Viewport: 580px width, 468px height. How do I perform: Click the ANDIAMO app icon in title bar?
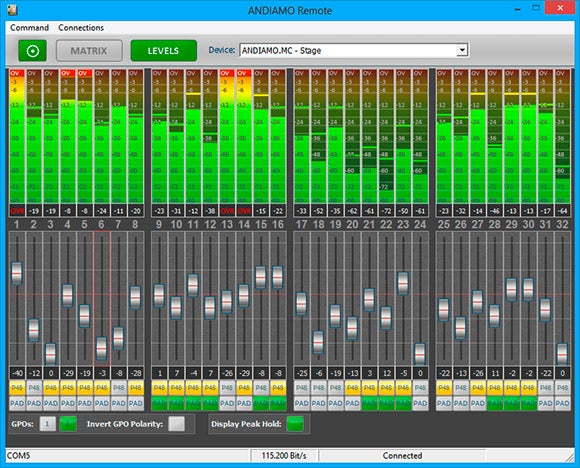tap(12, 10)
